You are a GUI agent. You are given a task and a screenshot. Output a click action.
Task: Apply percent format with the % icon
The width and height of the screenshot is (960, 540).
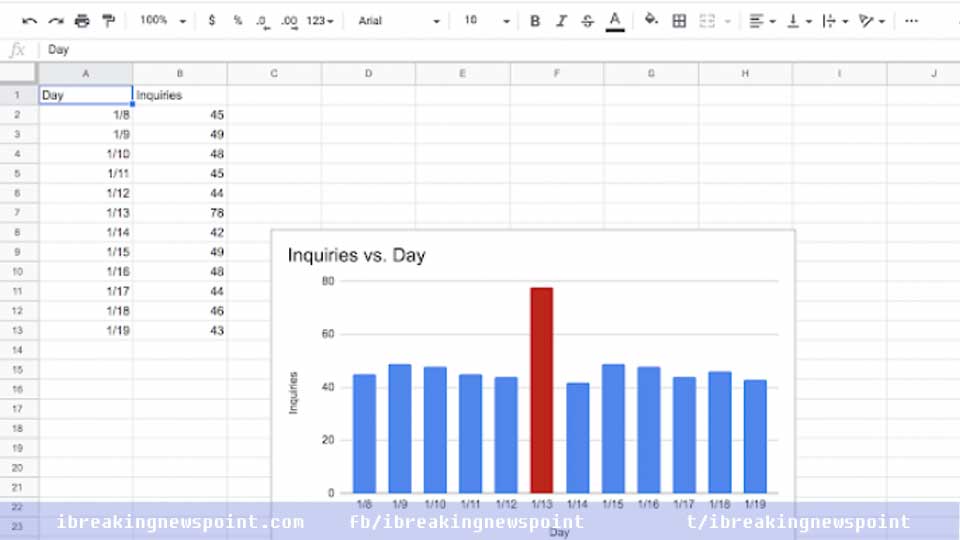click(237, 20)
